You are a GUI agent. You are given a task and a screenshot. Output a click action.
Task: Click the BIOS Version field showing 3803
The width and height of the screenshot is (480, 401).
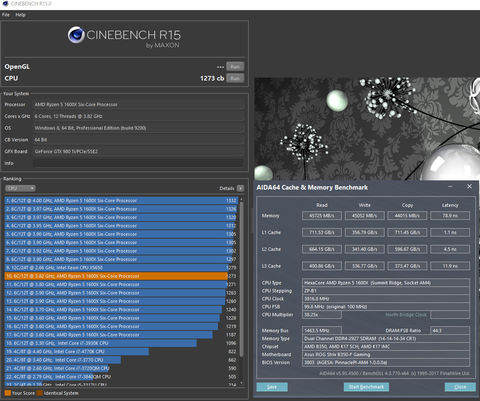(386, 363)
